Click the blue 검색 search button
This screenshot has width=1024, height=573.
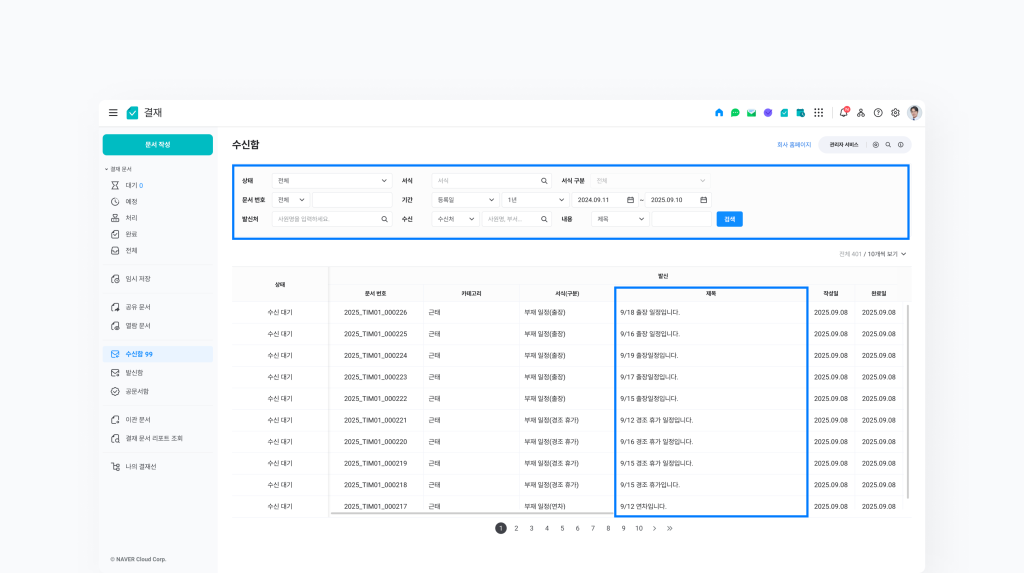pos(729,219)
